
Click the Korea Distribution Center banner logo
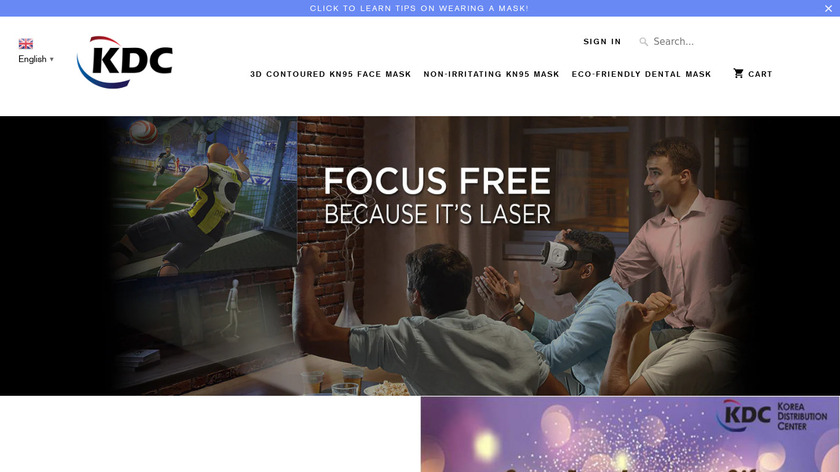(771, 416)
